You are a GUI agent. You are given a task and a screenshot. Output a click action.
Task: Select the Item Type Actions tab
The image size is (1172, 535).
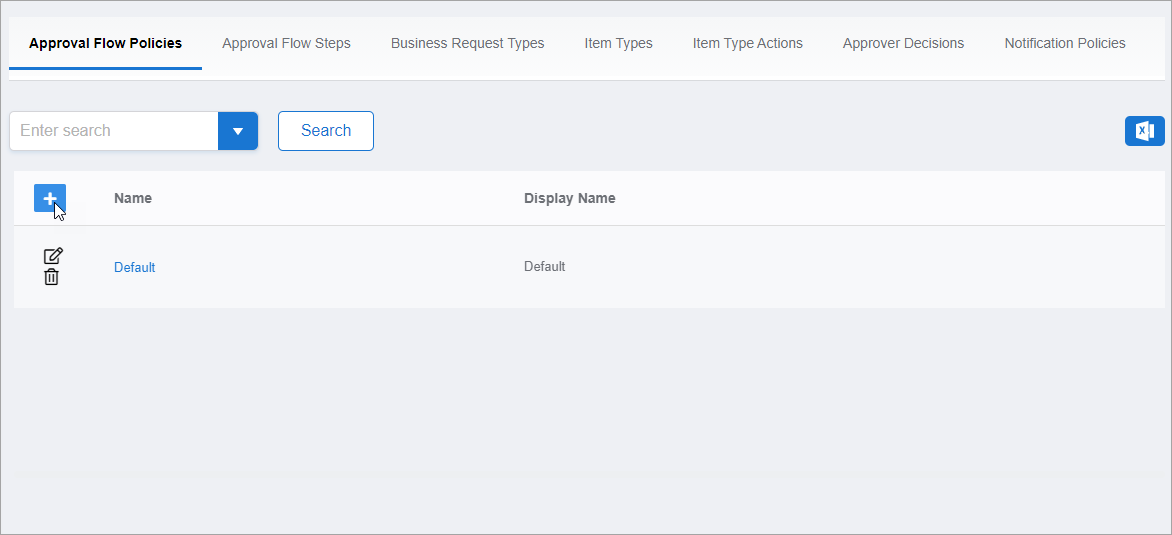click(747, 43)
